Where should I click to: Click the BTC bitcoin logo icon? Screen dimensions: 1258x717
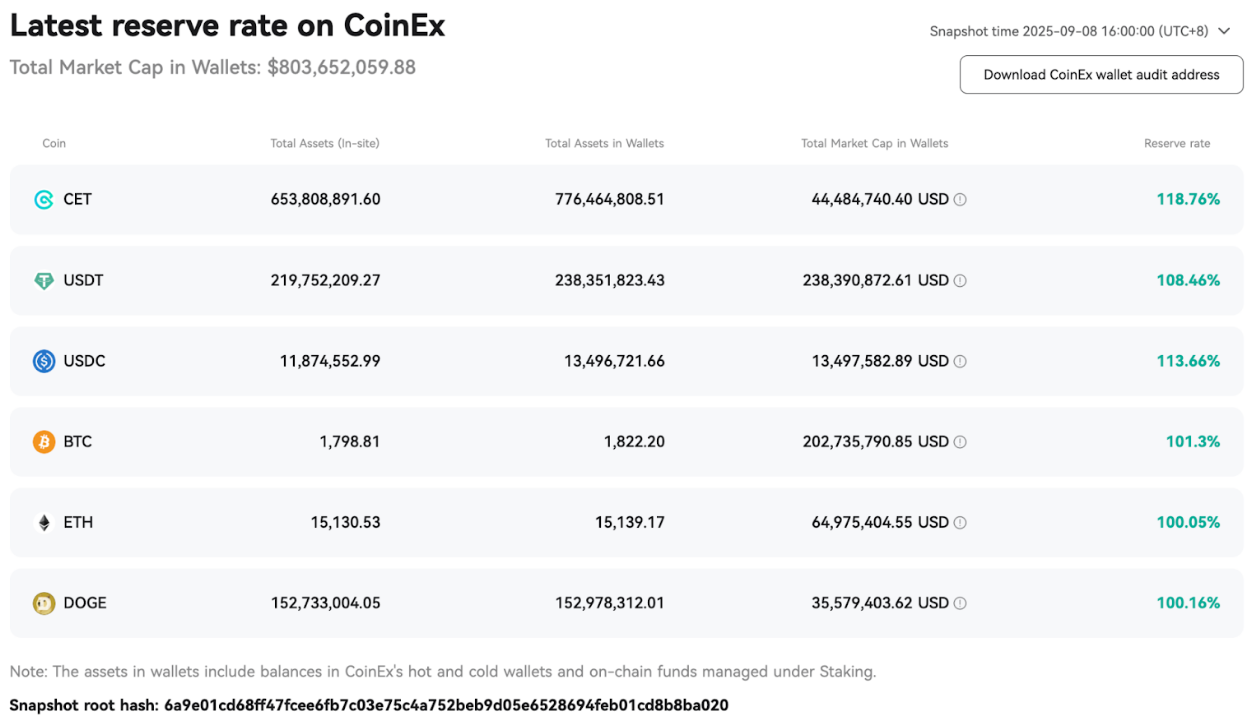pos(44,441)
